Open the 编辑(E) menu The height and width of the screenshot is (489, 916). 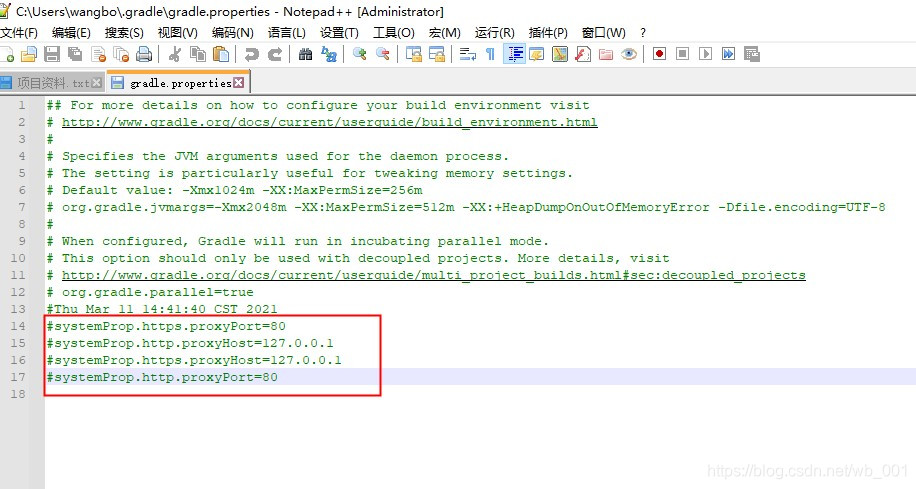(x=71, y=33)
